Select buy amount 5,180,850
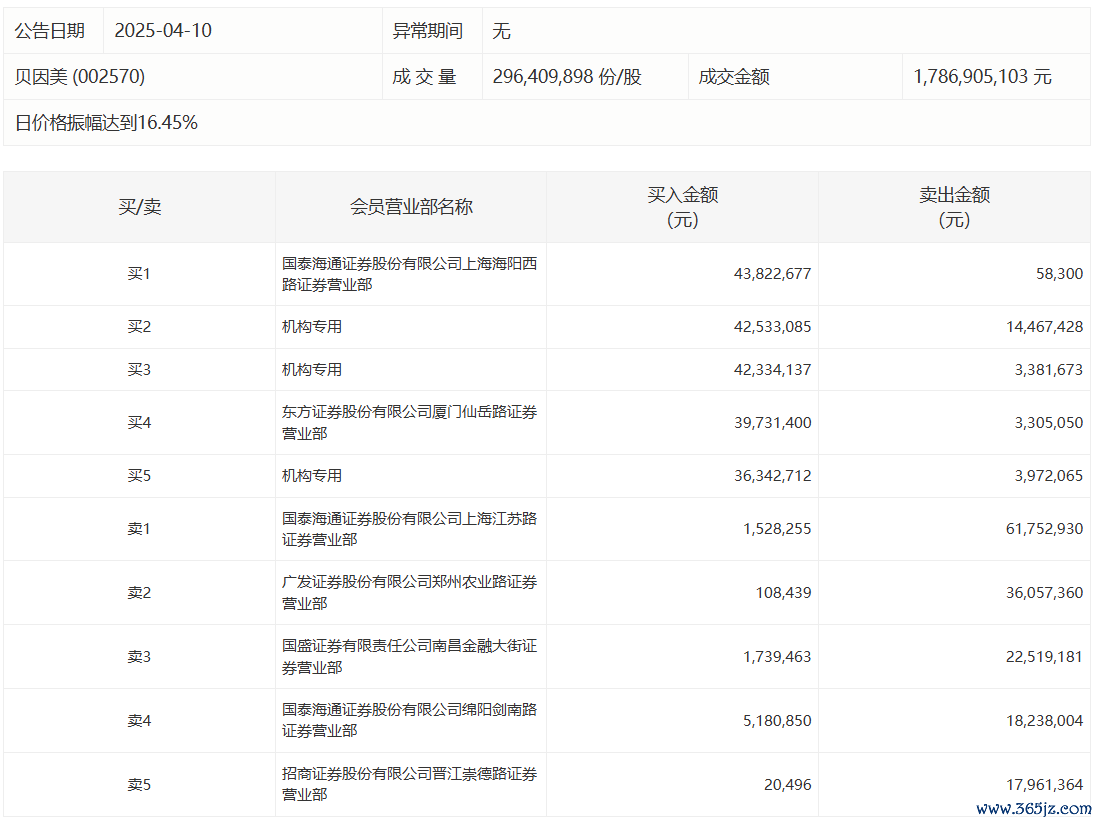This screenshot has width=1099, height=824. (777, 721)
